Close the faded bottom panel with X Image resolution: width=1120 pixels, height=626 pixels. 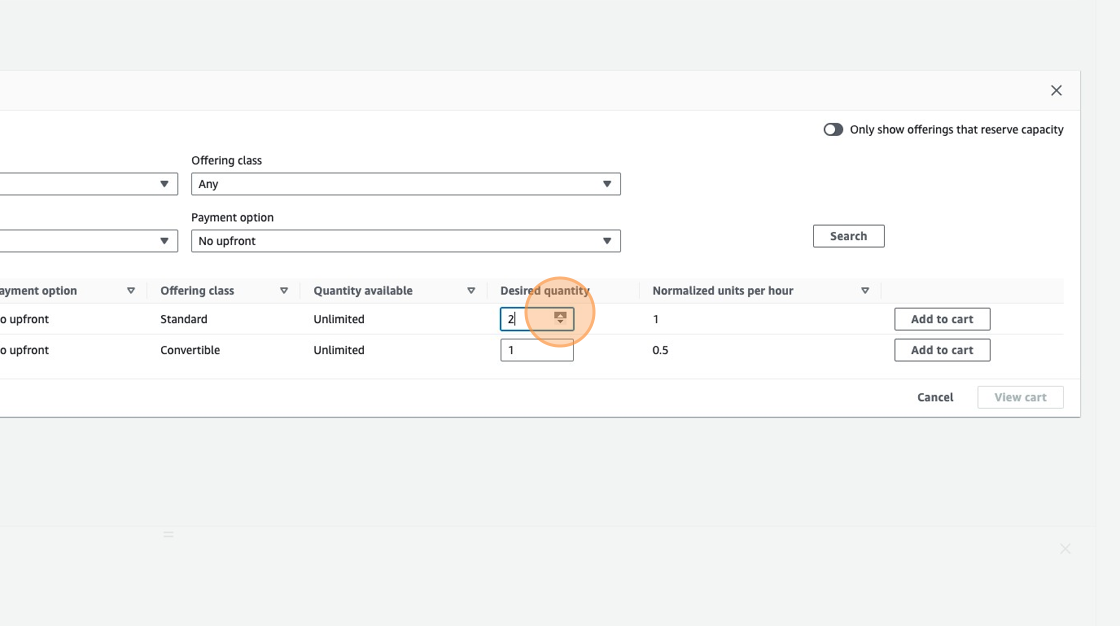(x=1065, y=549)
